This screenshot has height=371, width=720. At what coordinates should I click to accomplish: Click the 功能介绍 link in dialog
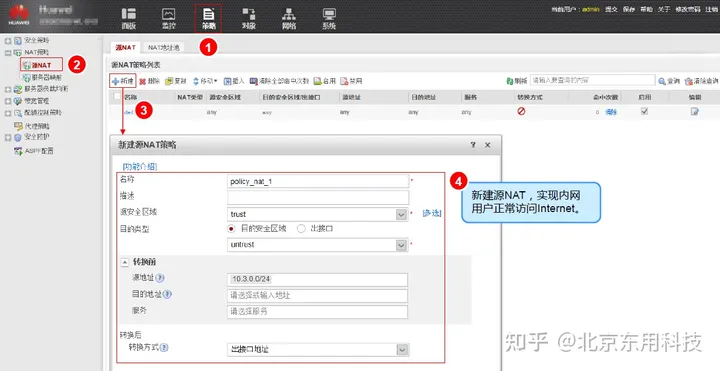(140, 166)
